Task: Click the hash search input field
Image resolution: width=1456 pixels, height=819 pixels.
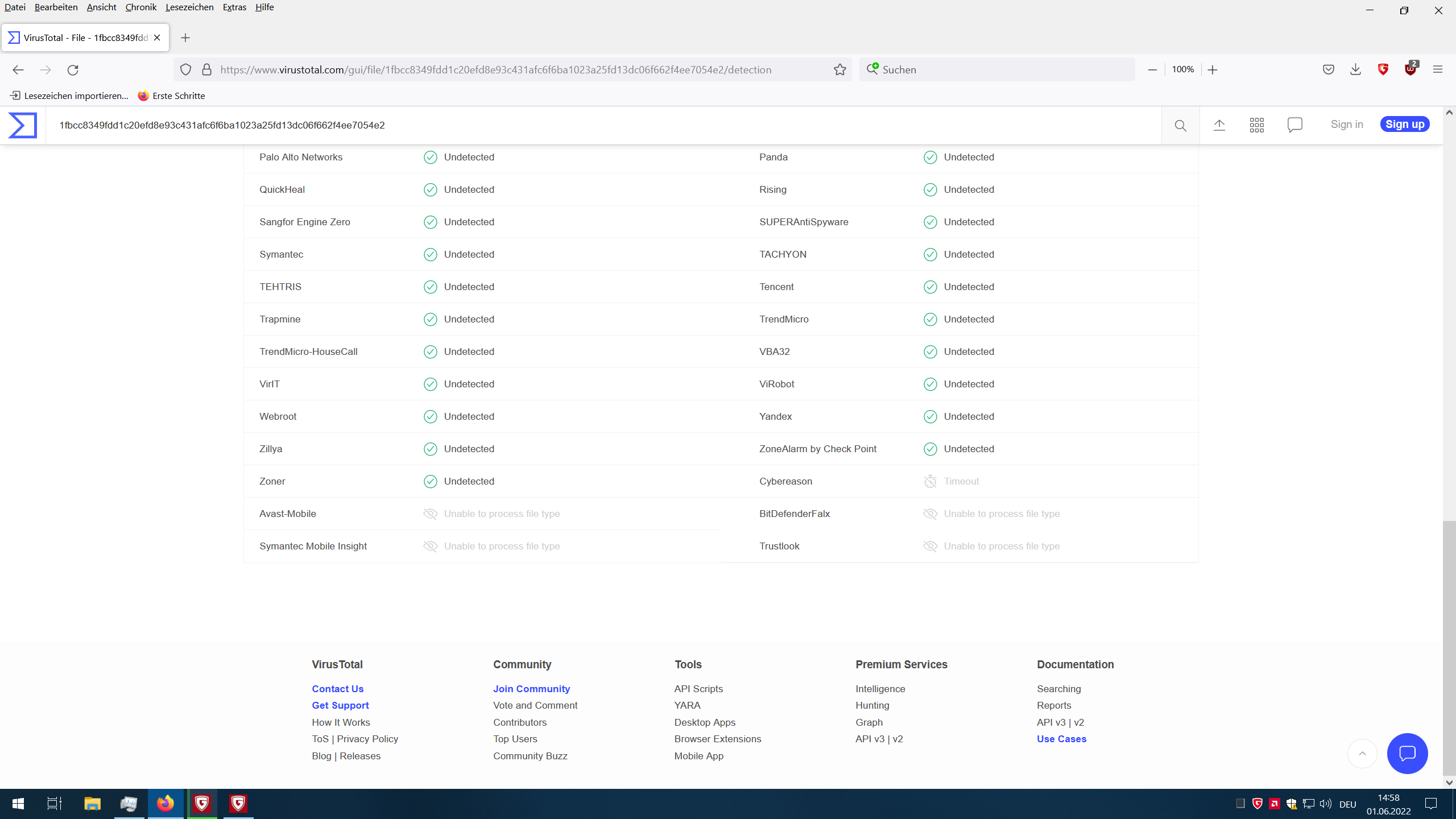Action: [569, 125]
